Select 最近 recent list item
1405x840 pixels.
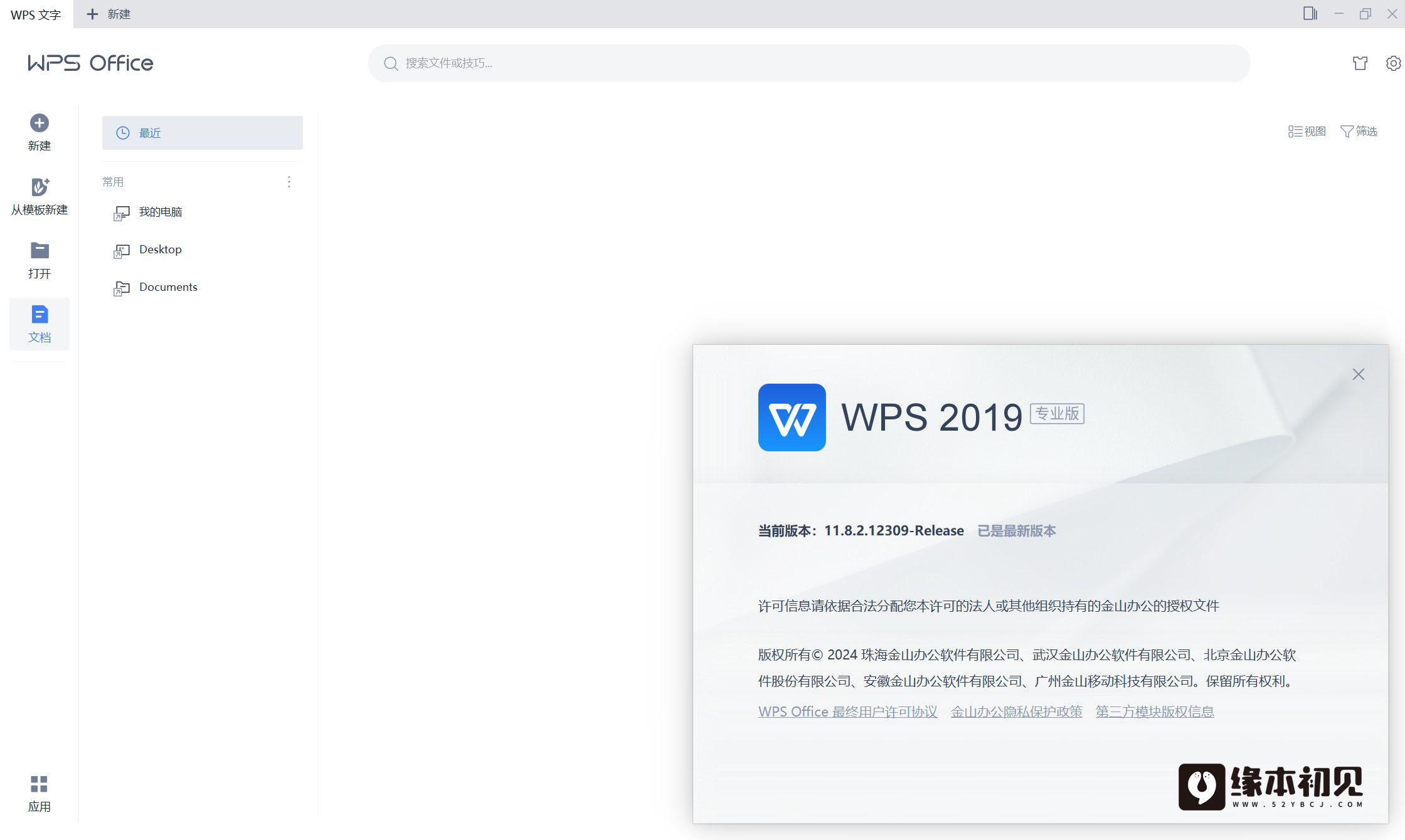203,133
